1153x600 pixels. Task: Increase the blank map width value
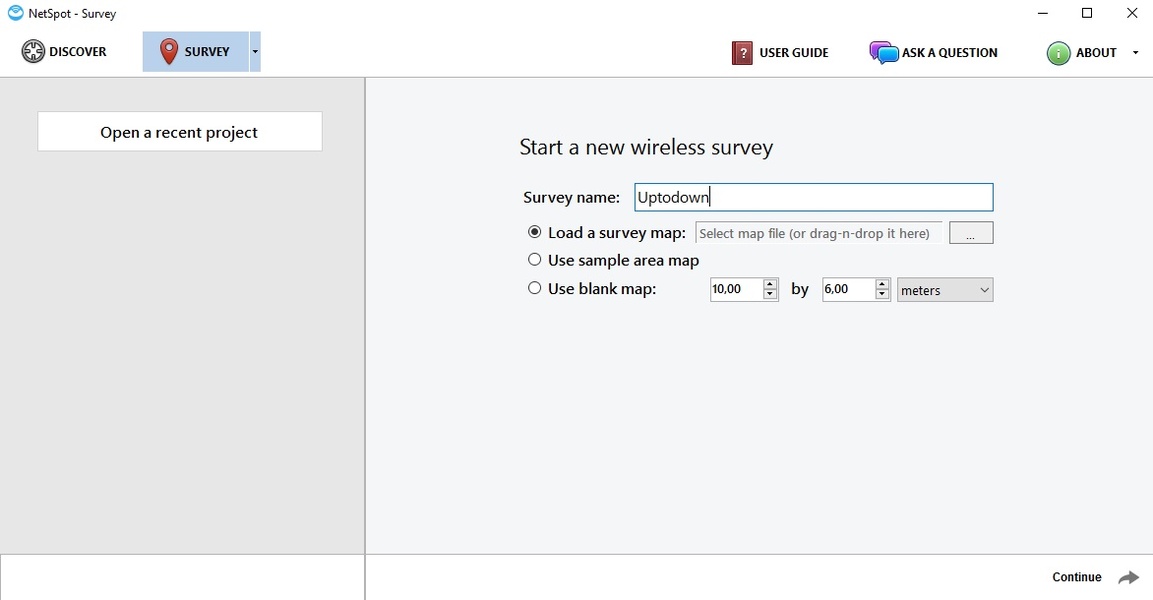(770, 284)
